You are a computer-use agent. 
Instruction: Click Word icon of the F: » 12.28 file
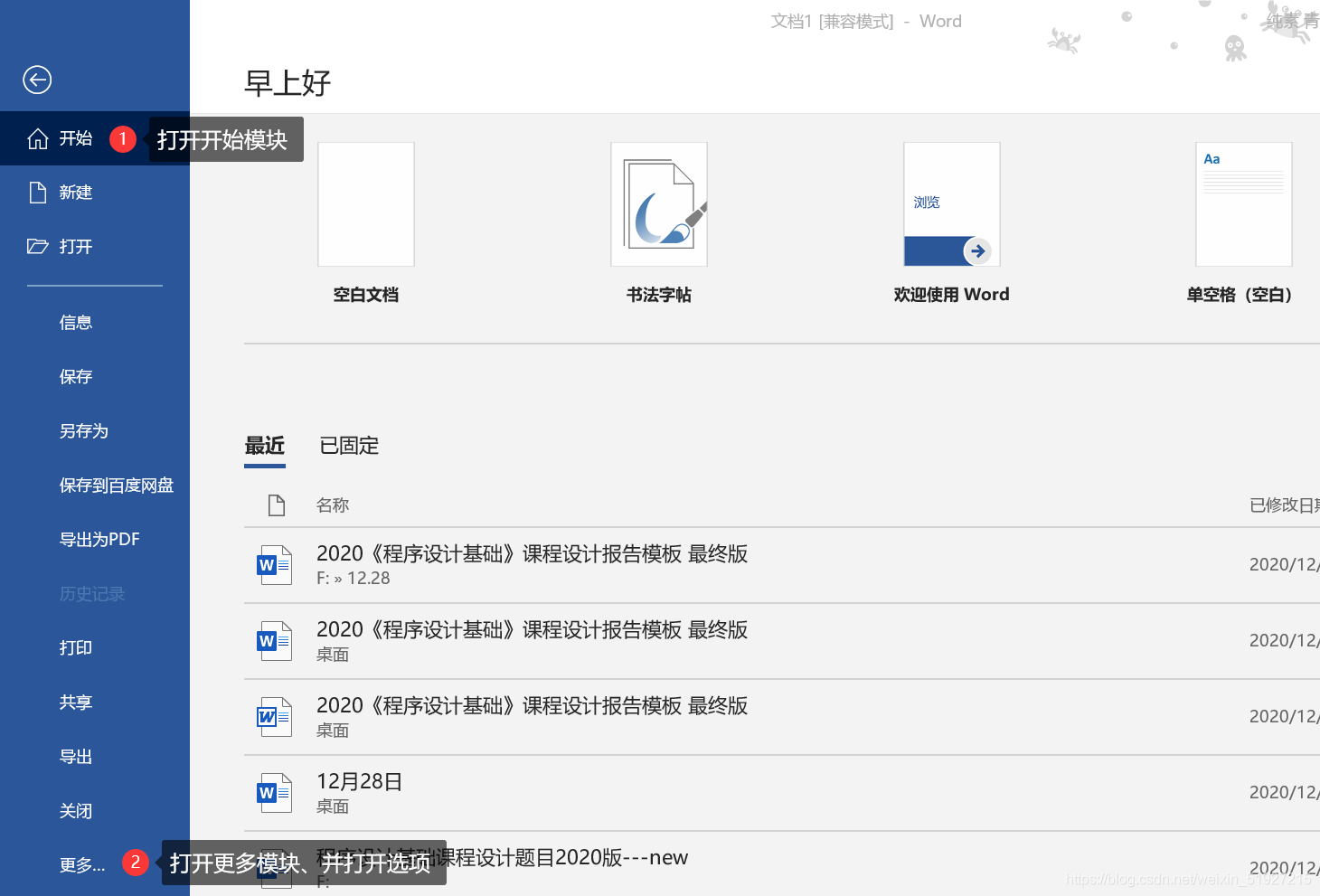[275, 565]
